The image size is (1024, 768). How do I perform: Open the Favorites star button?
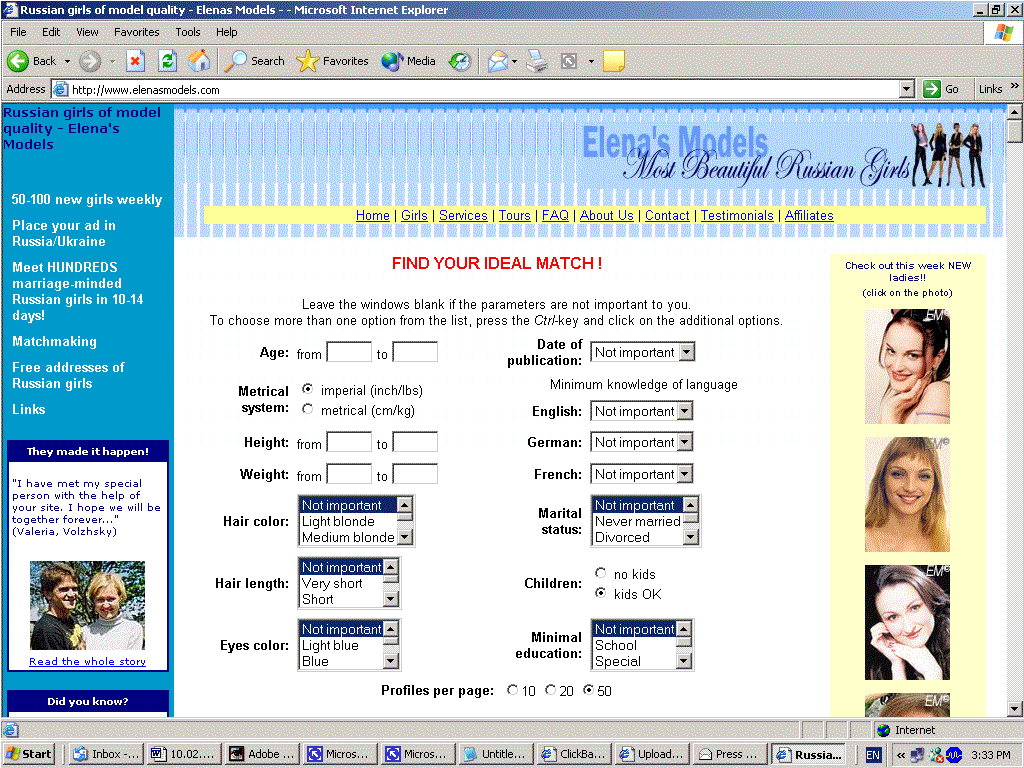tap(332, 61)
